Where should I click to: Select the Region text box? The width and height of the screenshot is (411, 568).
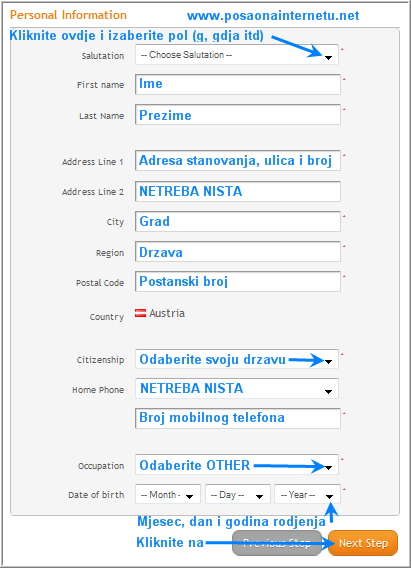point(238,251)
